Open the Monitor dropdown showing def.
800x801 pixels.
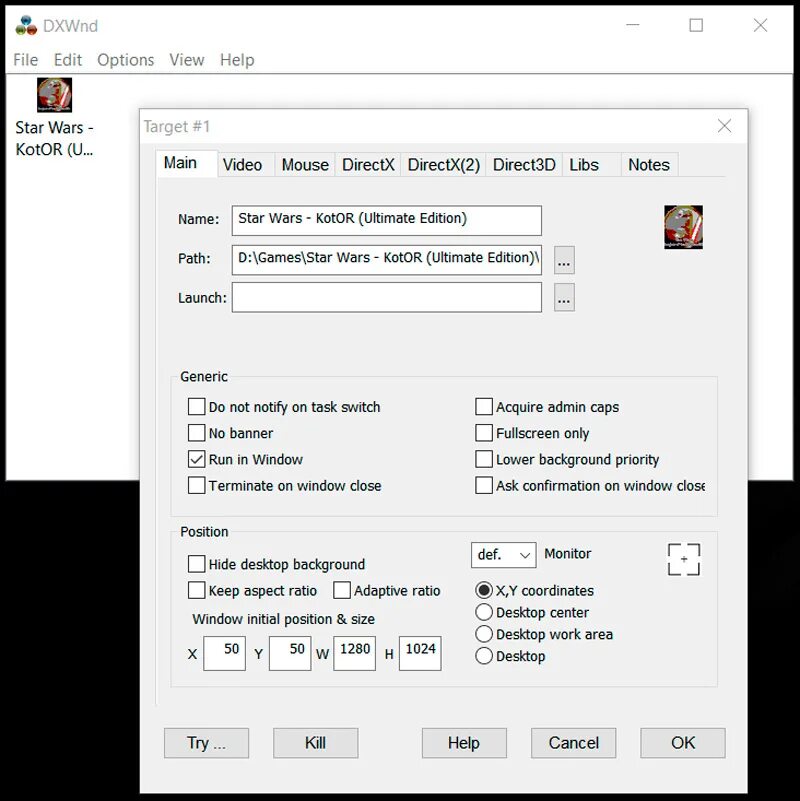point(503,555)
